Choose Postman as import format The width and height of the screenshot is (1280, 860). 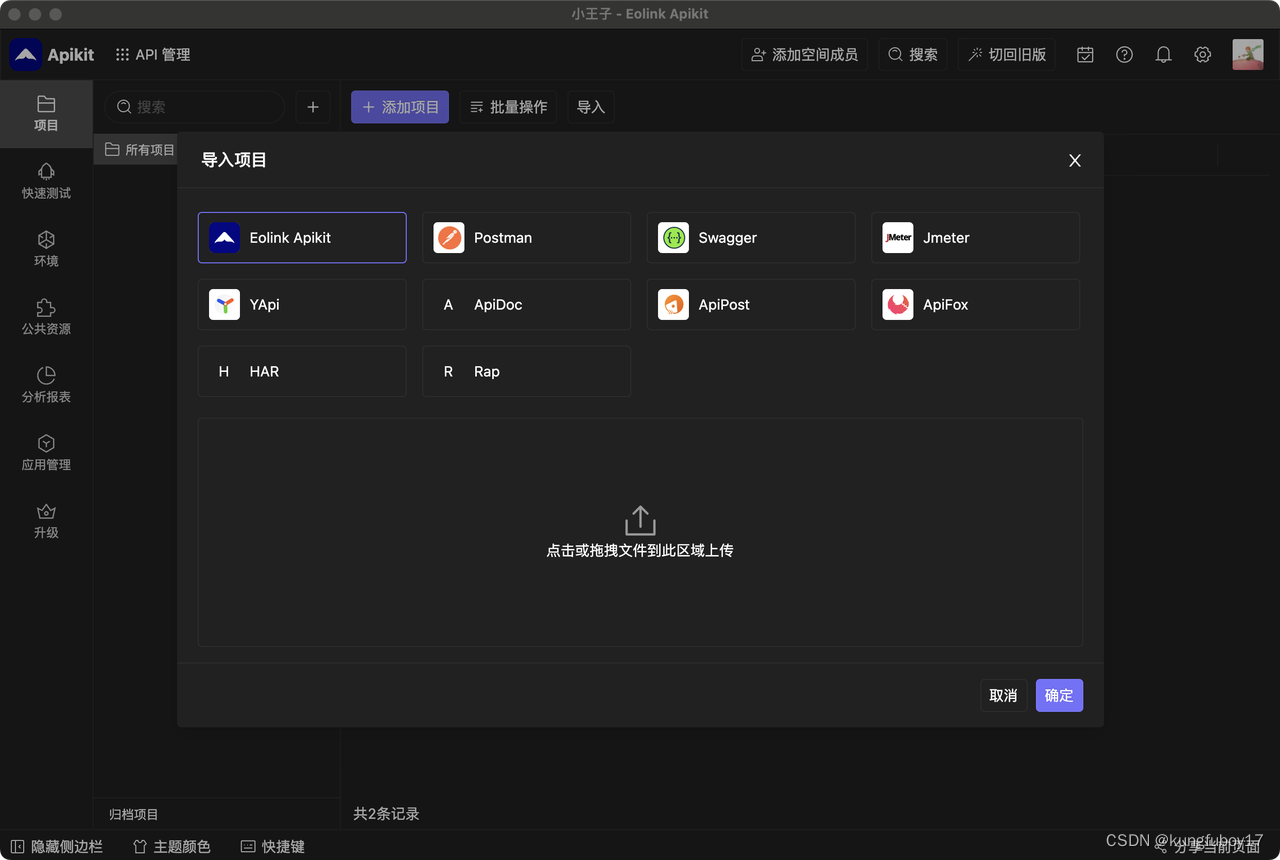click(526, 237)
